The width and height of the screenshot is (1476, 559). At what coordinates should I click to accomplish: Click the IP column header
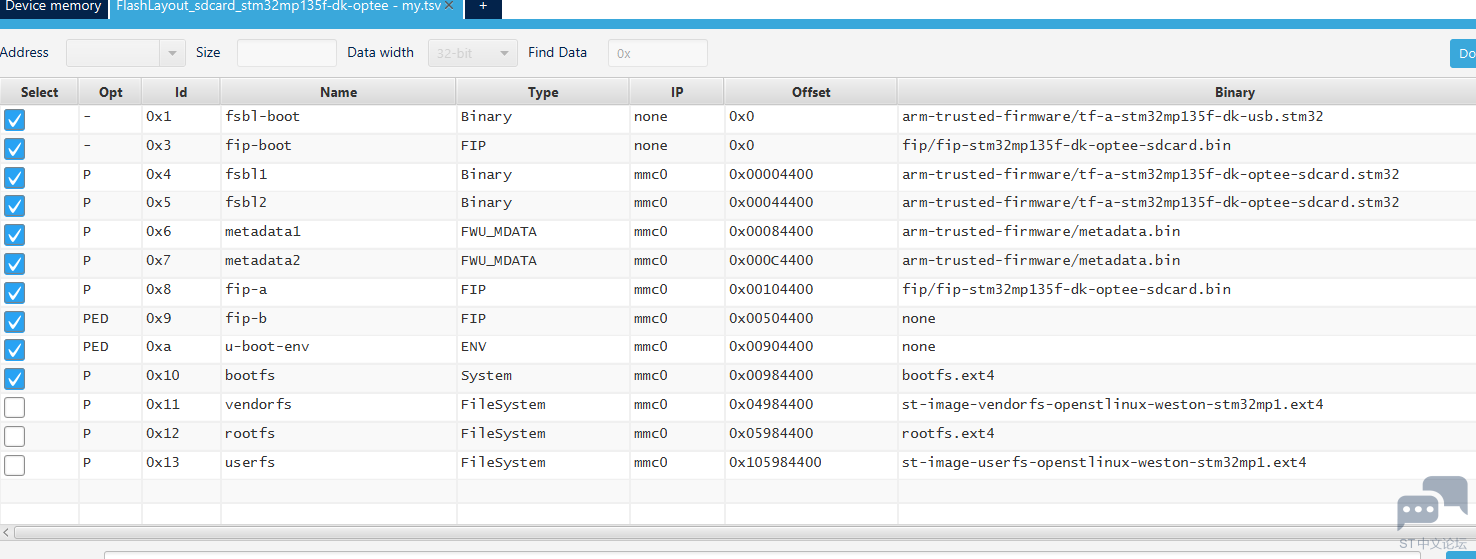click(x=677, y=92)
